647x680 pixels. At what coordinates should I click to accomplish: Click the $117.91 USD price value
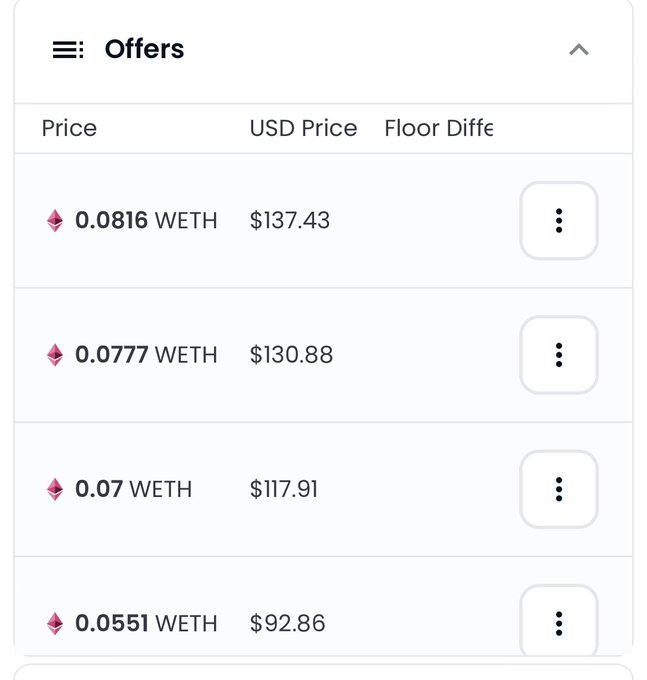point(284,489)
